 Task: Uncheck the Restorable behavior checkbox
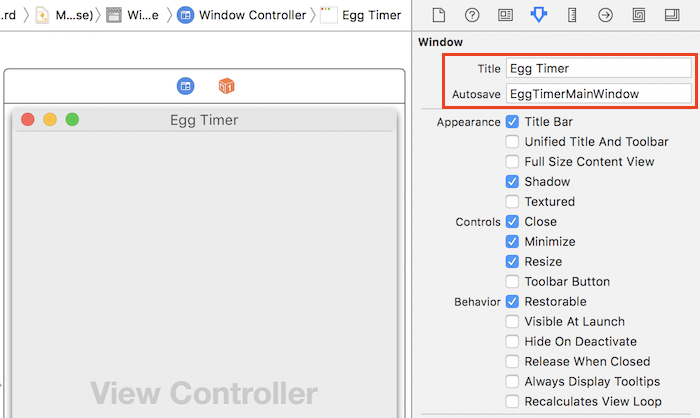click(x=513, y=302)
